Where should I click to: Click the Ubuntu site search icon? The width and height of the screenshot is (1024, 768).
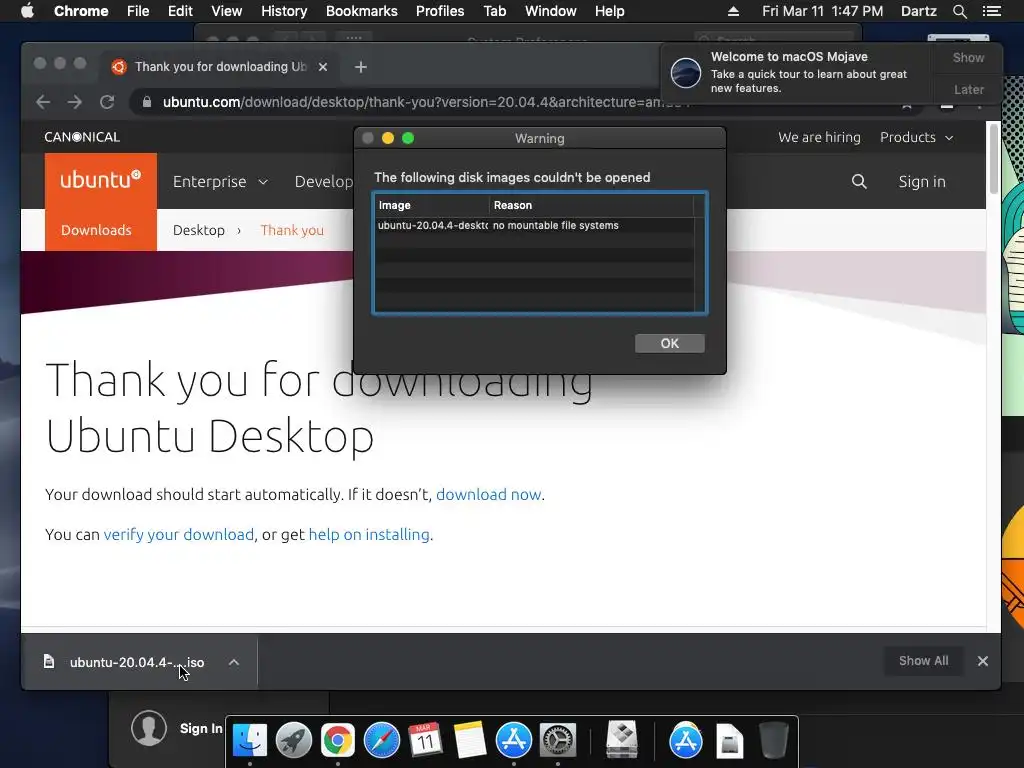[x=859, y=182]
